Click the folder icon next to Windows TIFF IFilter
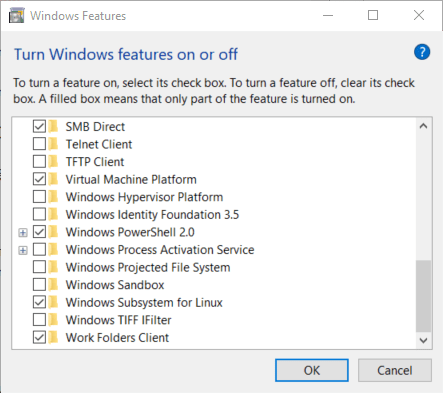Viewport: 443px width, 393px height. pos(53,320)
